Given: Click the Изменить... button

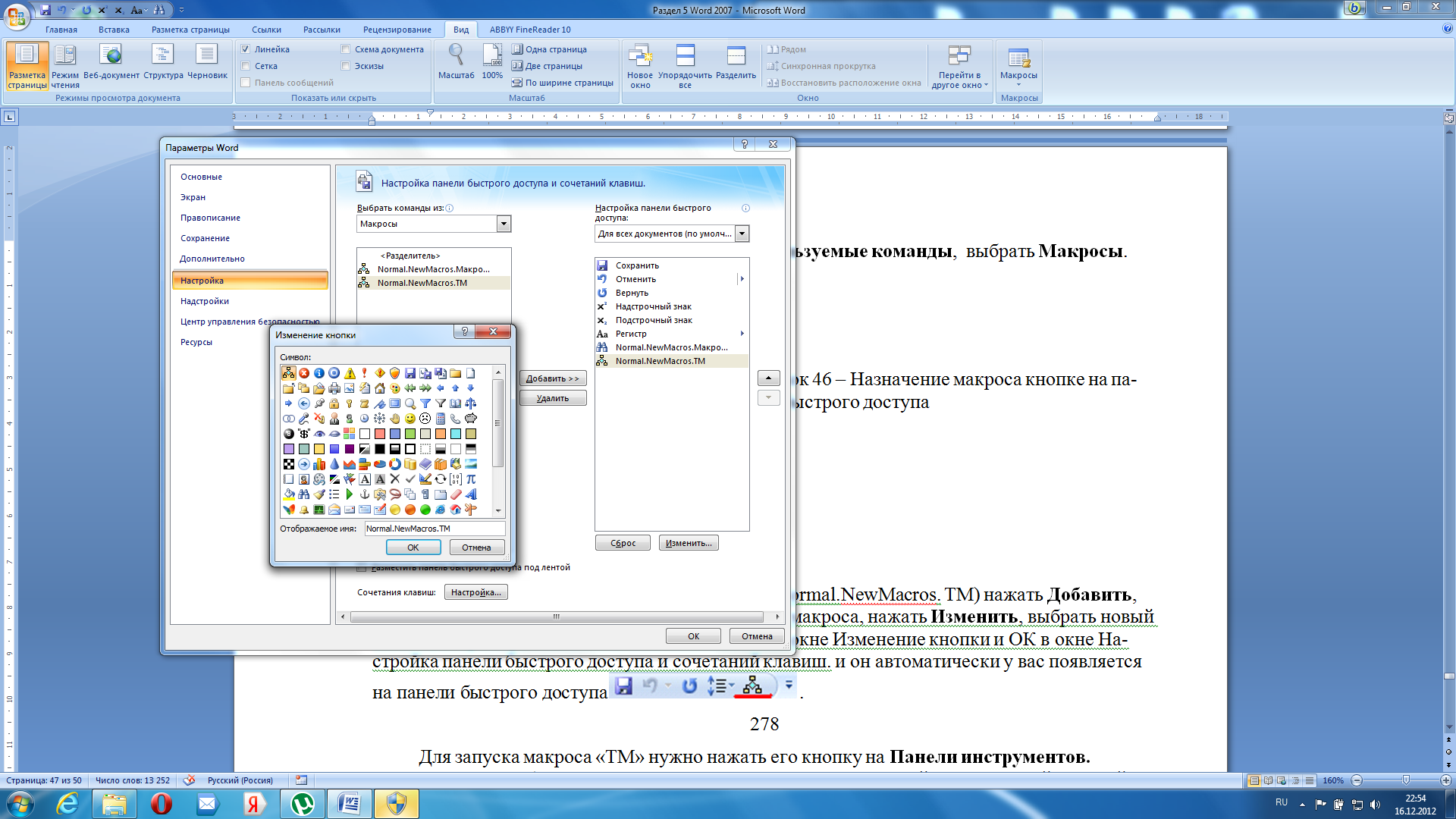Looking at the screenshot, I should [x=689, y=543].
